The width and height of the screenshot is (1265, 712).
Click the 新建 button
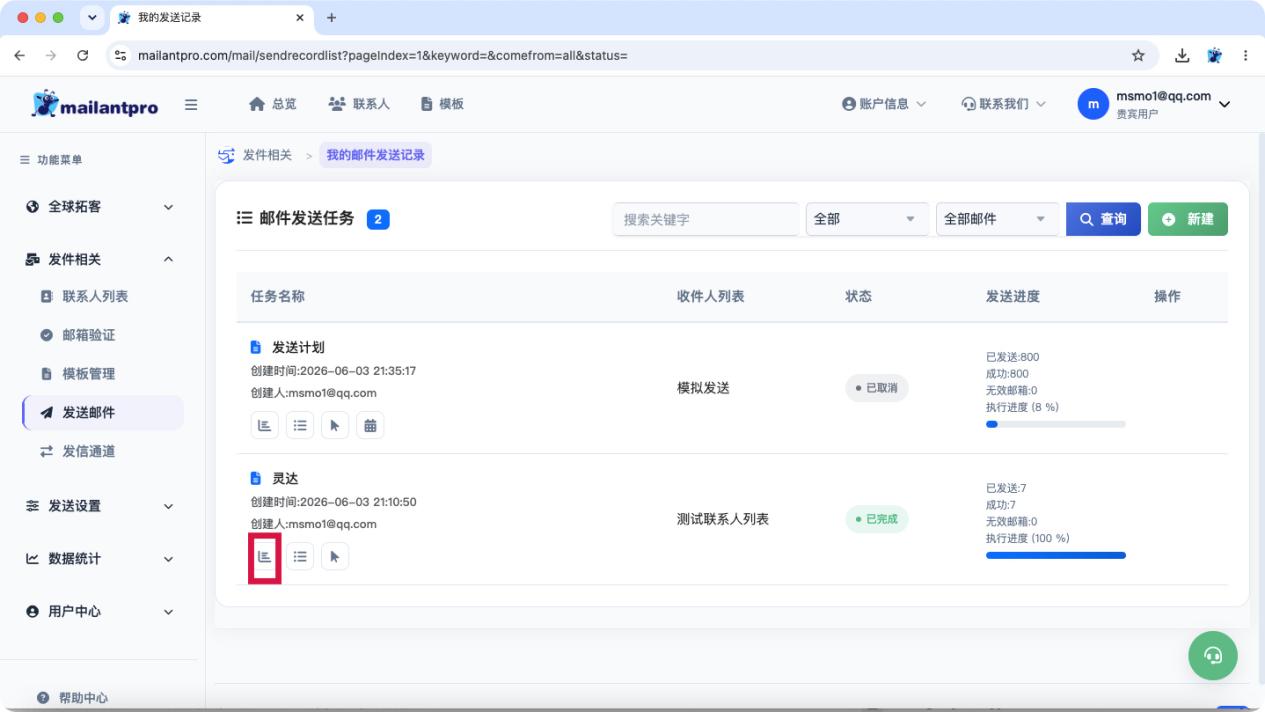pyautogui.click(x=1188, y=219)
